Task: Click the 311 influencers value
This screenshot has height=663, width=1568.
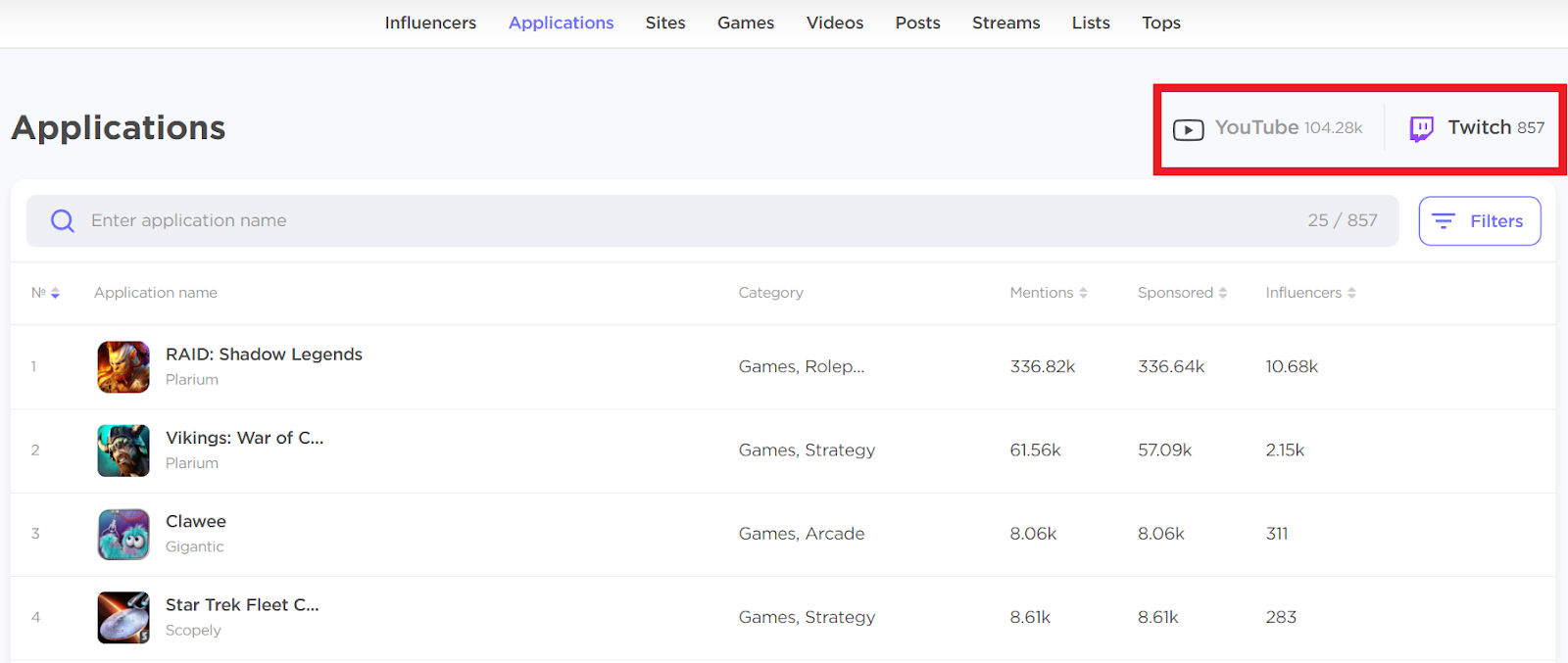Action: pos(1277,534)
